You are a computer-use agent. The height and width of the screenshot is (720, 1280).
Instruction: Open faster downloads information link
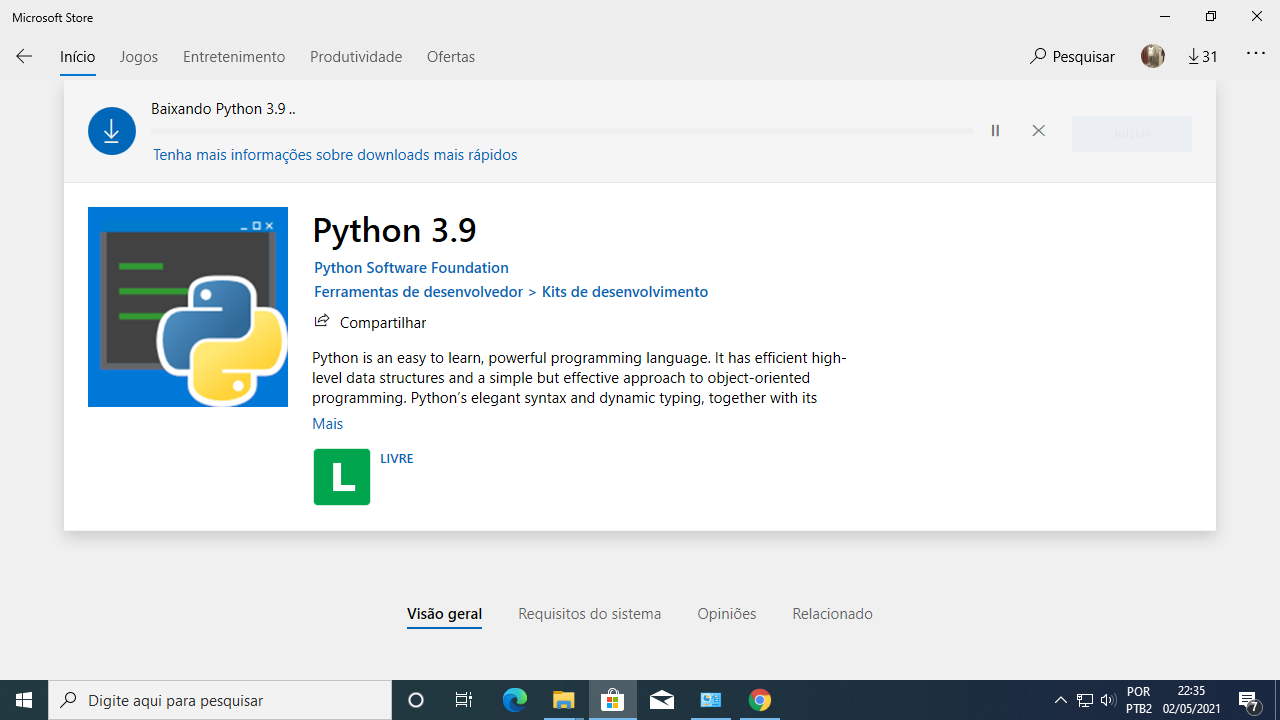click(335, 155)
